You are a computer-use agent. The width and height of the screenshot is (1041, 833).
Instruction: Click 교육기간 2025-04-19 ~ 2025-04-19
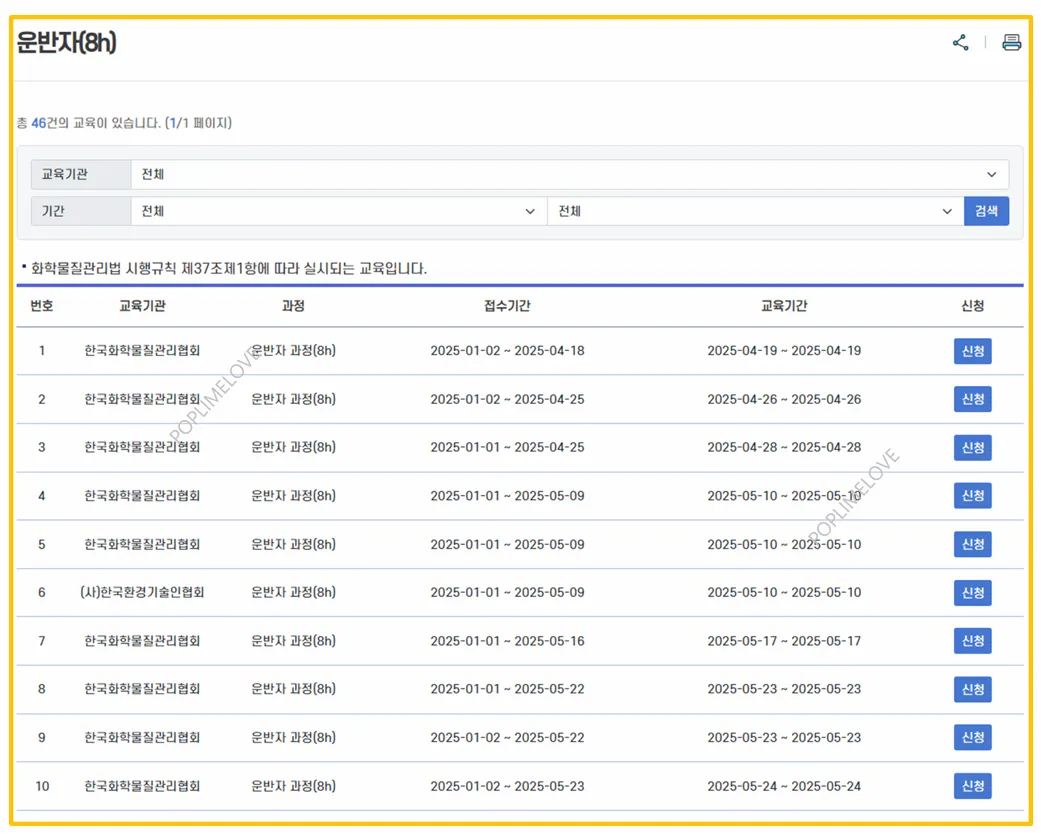[x=784, y=351]
